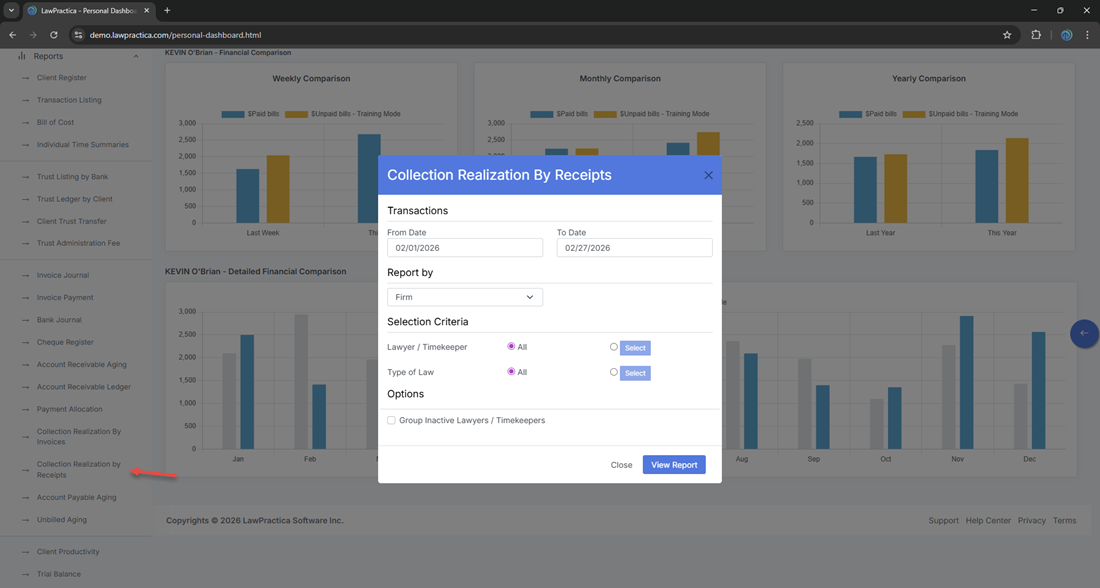
Task: Open the Report by 'Firm' dropdown
Action: tap(465, 297)
